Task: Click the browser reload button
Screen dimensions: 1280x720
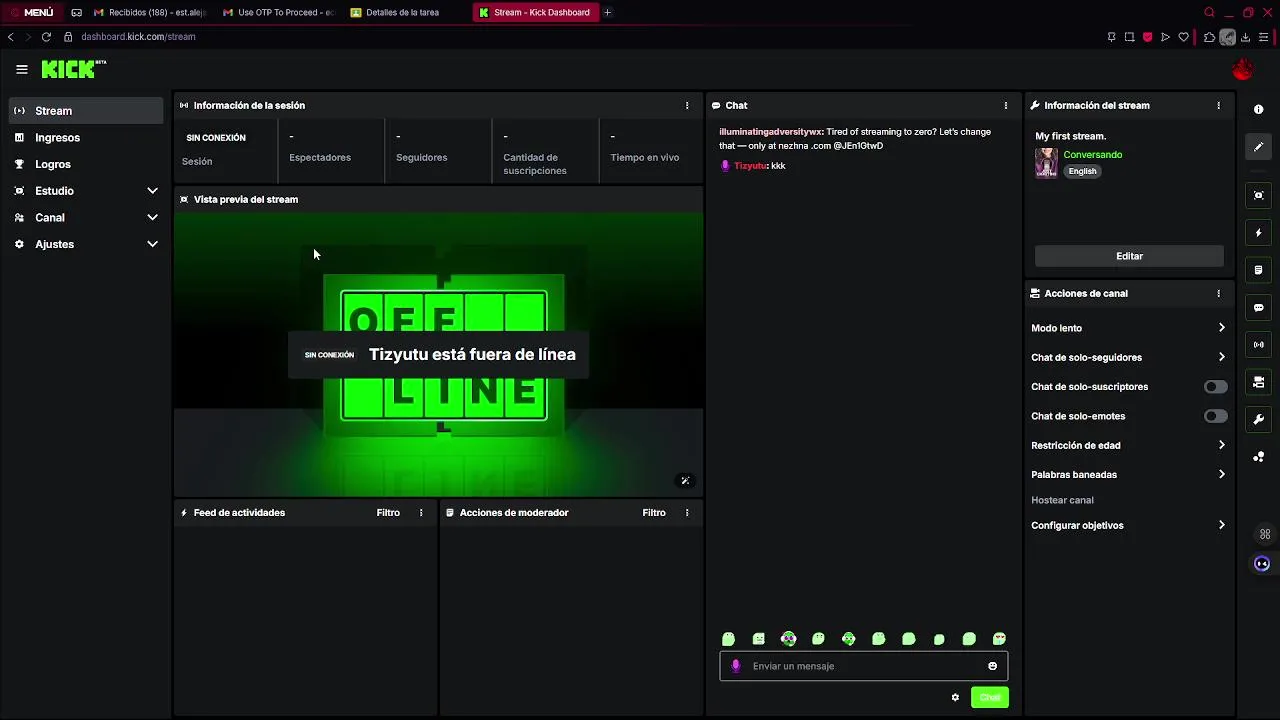Action: [x=46, y=37]
